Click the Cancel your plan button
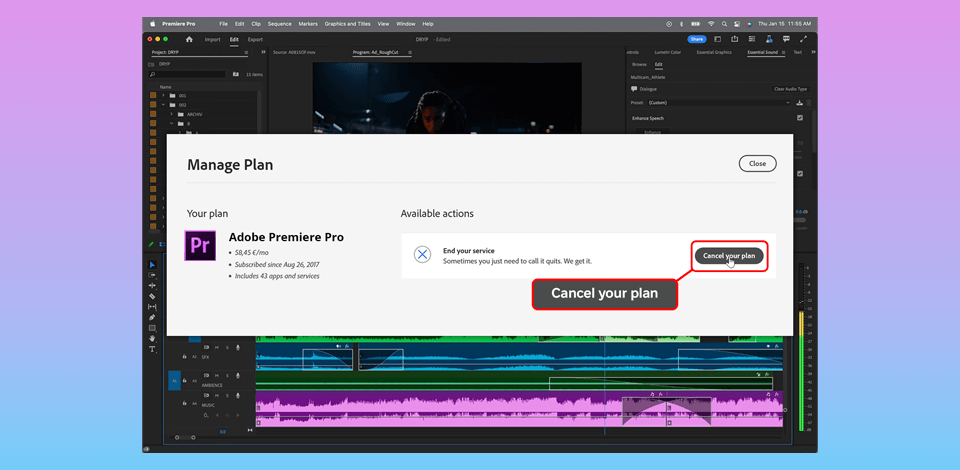The width and height of the screenshot is (960, 470). [x=729, y=256]
